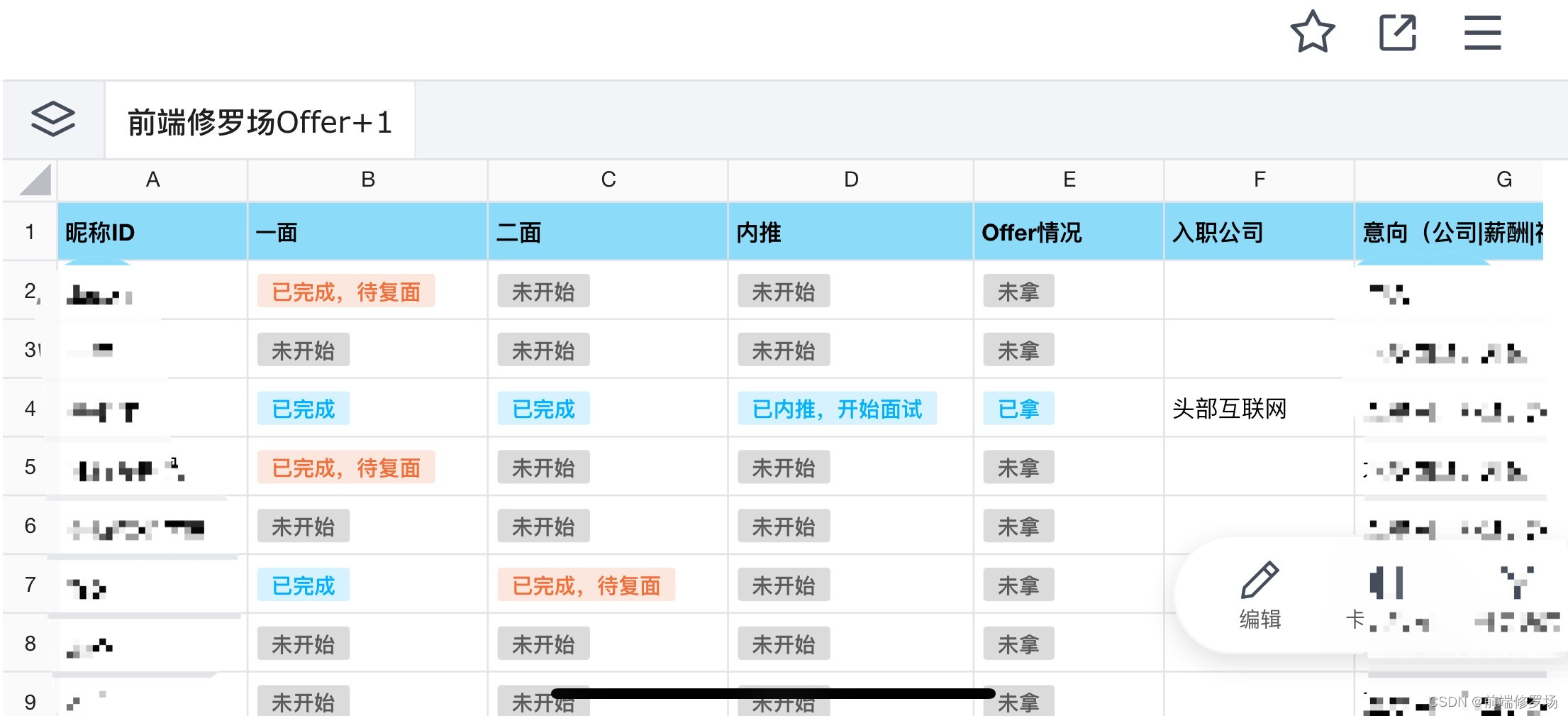Select column C header
Viewport: 1568px width, 716px height.
tap(608, 180)
